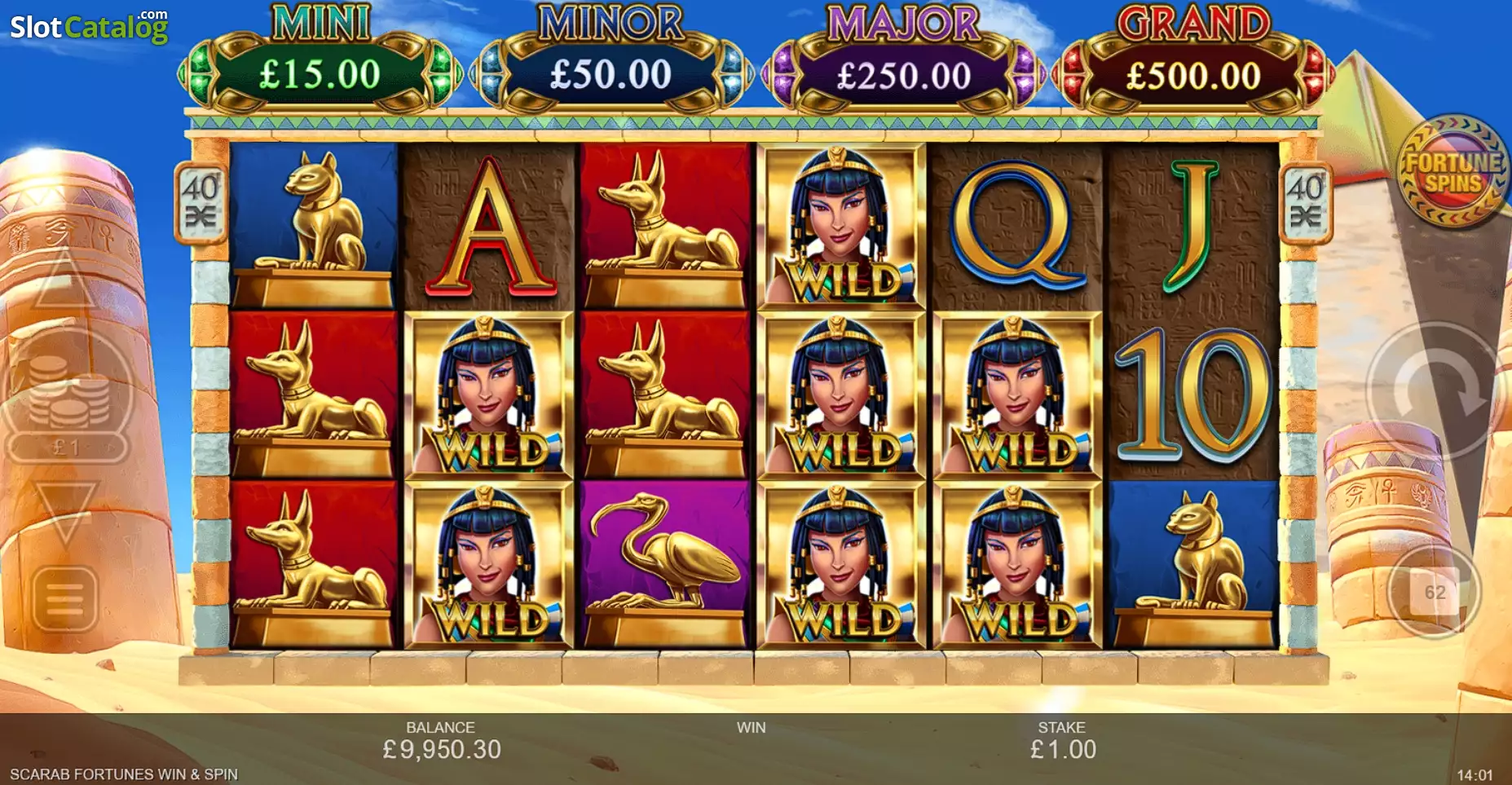
Task: Click the red letter A symbol
Action: point(487,227)
